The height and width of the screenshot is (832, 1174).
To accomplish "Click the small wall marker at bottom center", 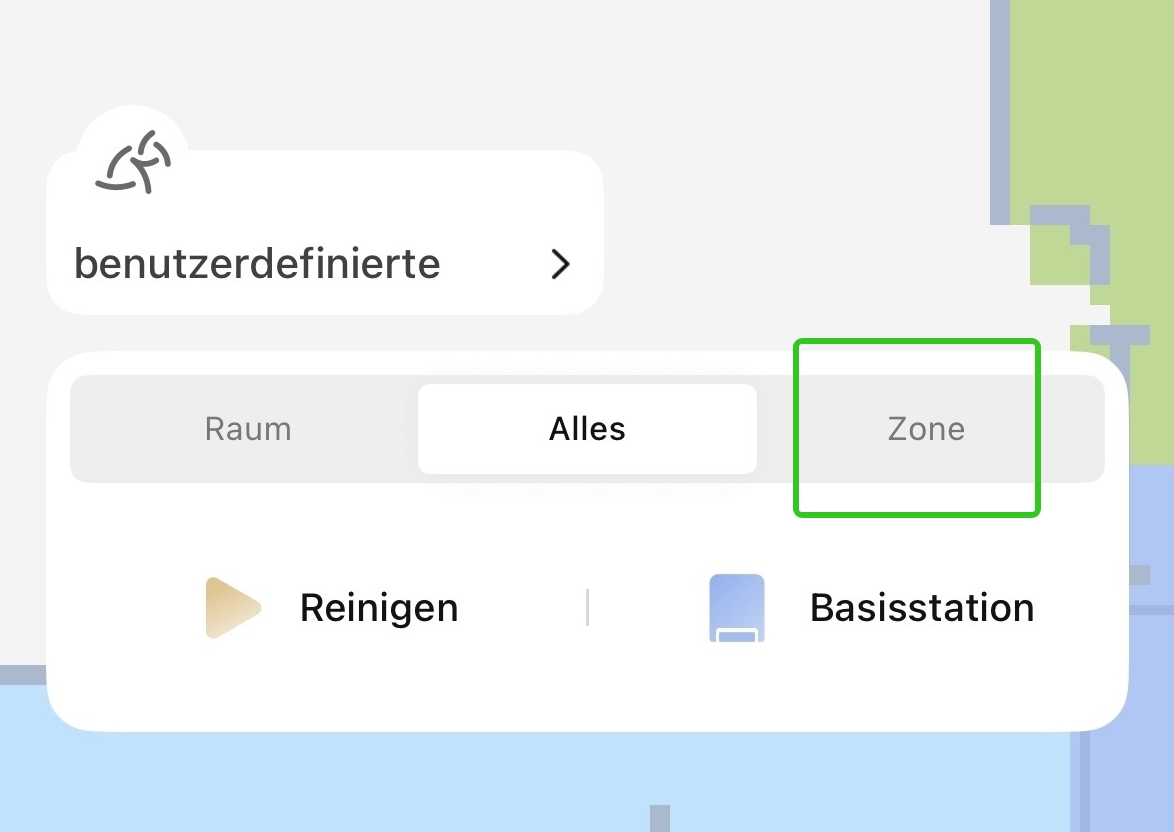I will click(659, 818).
